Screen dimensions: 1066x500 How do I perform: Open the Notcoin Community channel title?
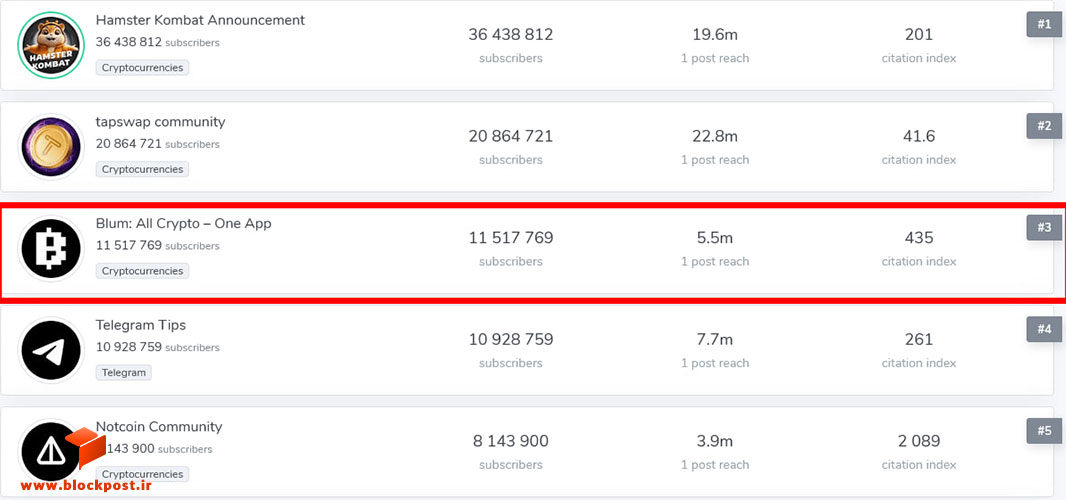coord(159,427)
